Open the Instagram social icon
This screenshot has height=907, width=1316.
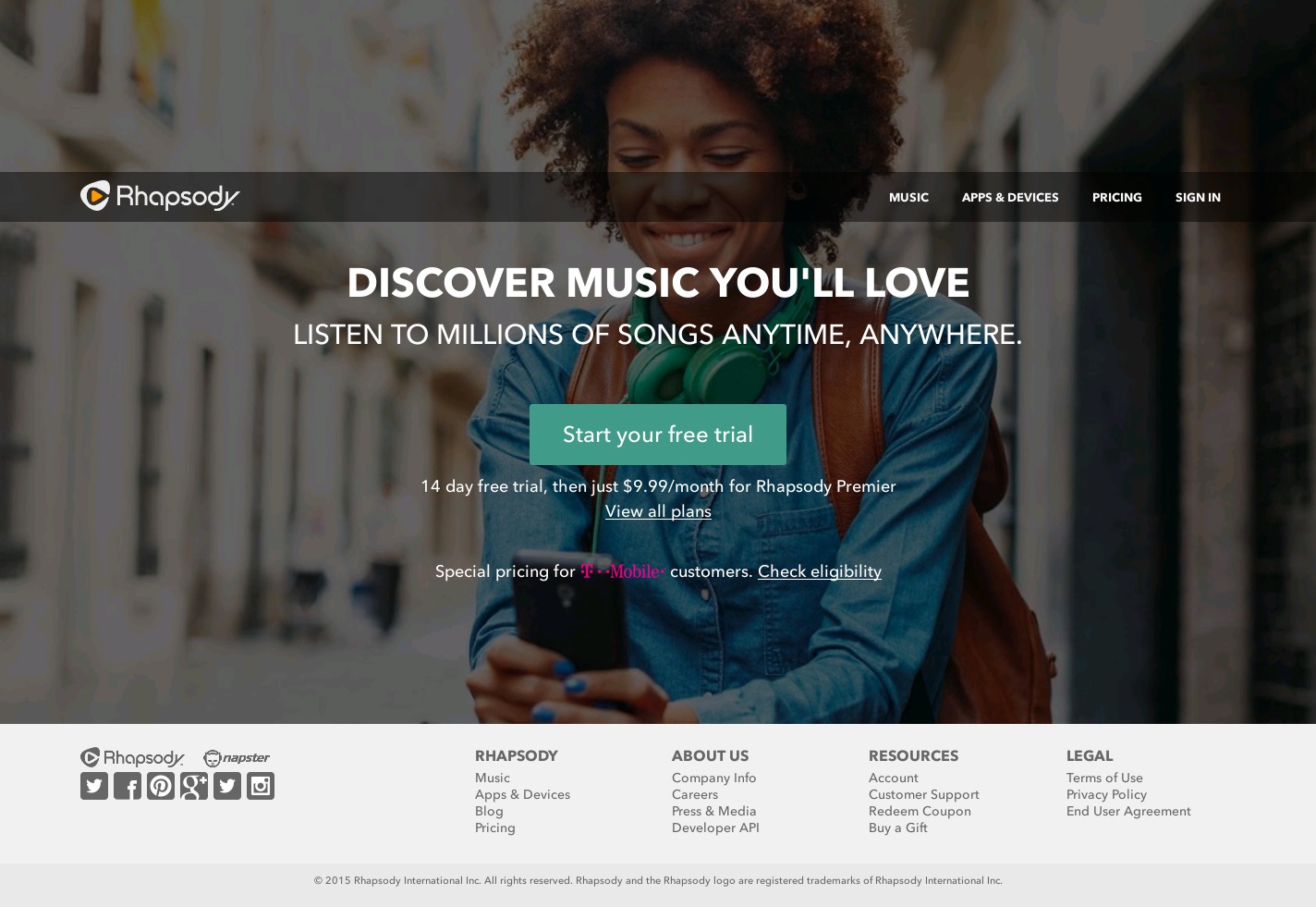pyautogui.click(x=261, y=786)
